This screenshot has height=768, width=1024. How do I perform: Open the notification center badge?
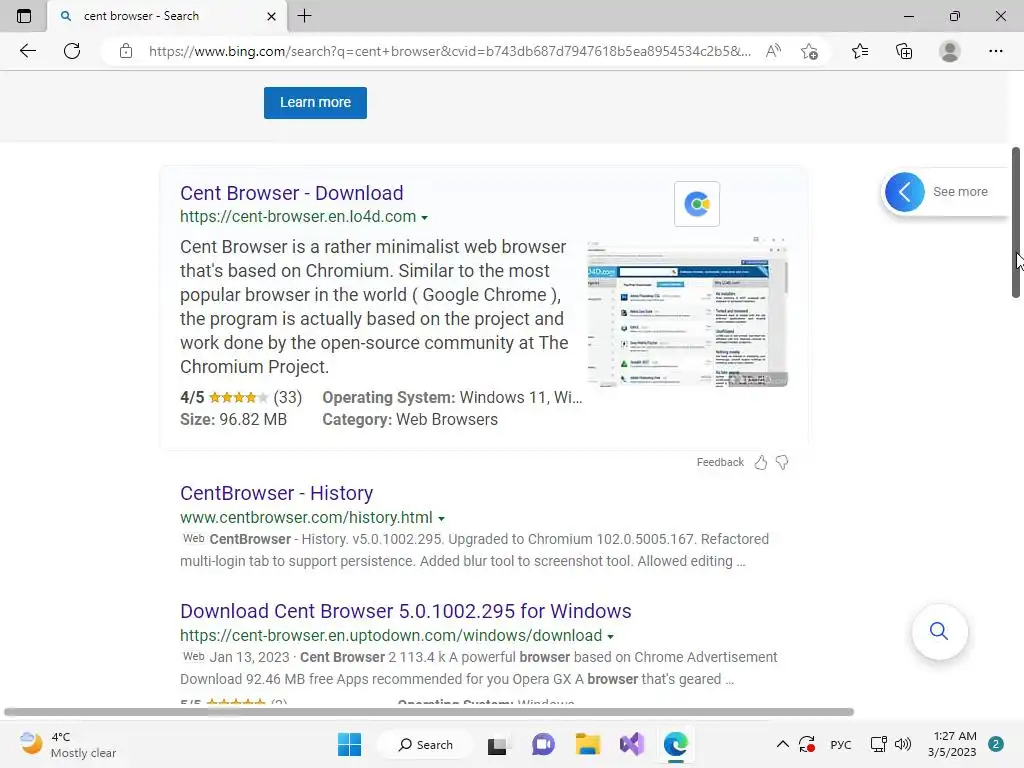coord(996,744)
